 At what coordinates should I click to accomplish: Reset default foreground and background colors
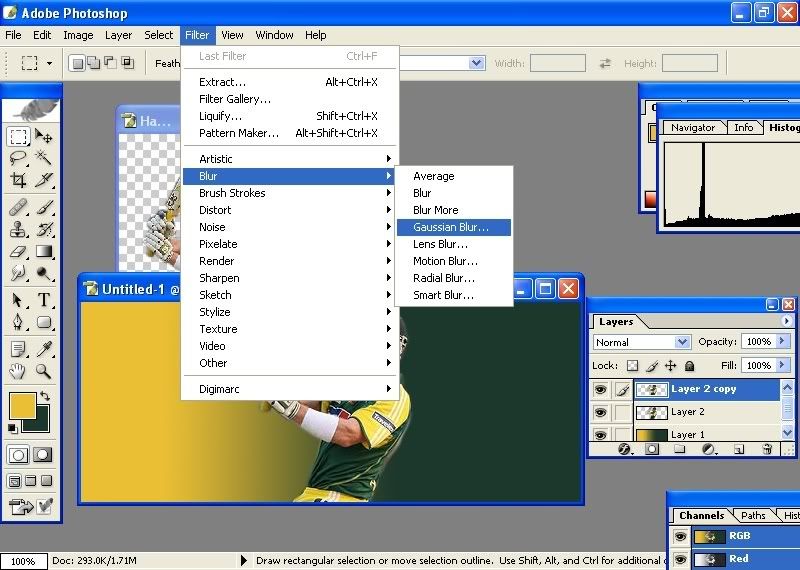(x=13, y=429)
